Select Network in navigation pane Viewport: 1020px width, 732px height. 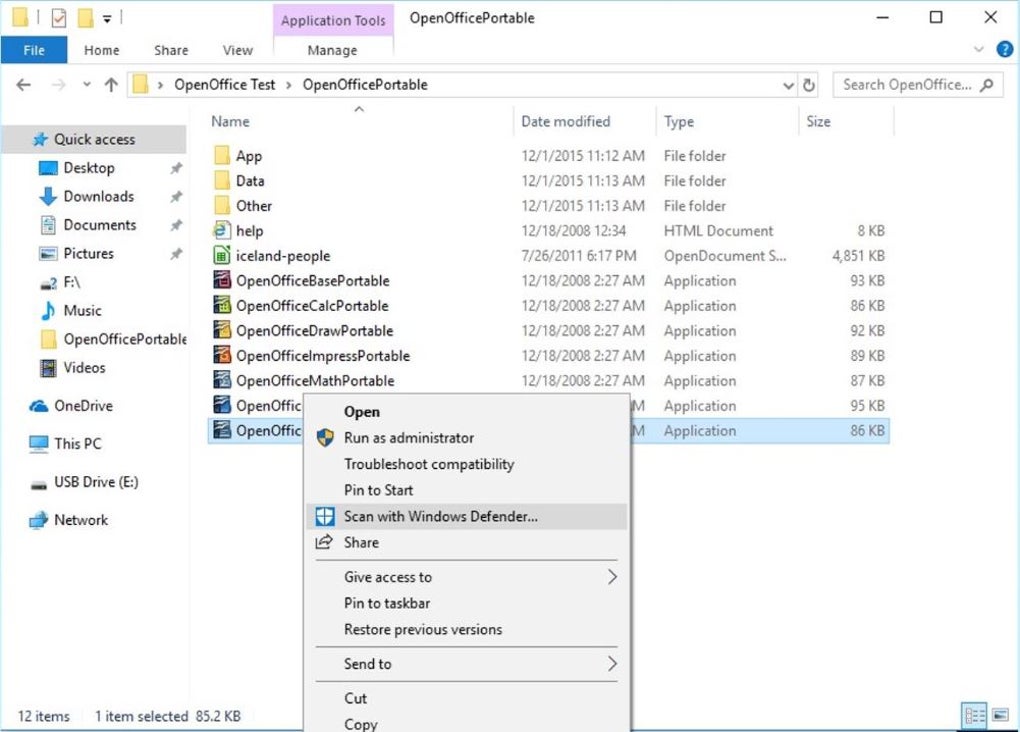(81, 520)
